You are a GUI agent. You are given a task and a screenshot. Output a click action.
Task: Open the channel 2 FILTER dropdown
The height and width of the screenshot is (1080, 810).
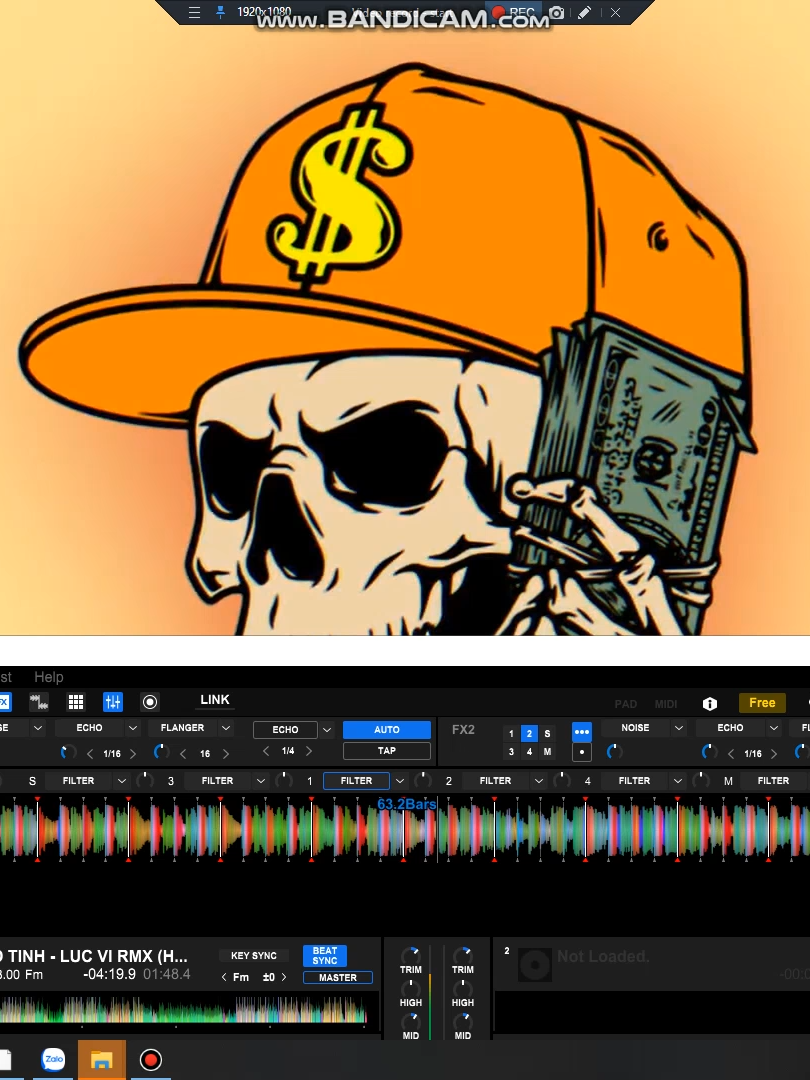539,780
